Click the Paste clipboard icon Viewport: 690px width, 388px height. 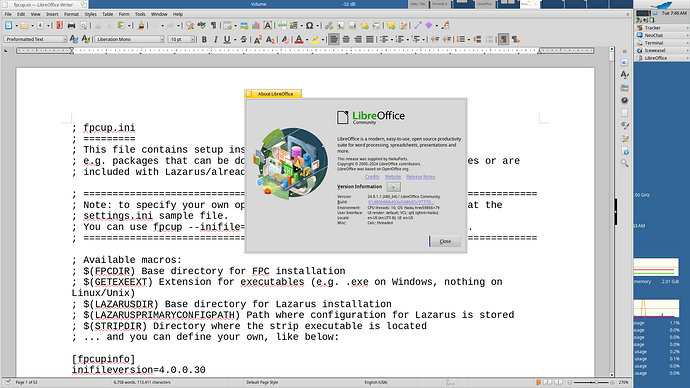pyautogui.click(x=121, y=26)
